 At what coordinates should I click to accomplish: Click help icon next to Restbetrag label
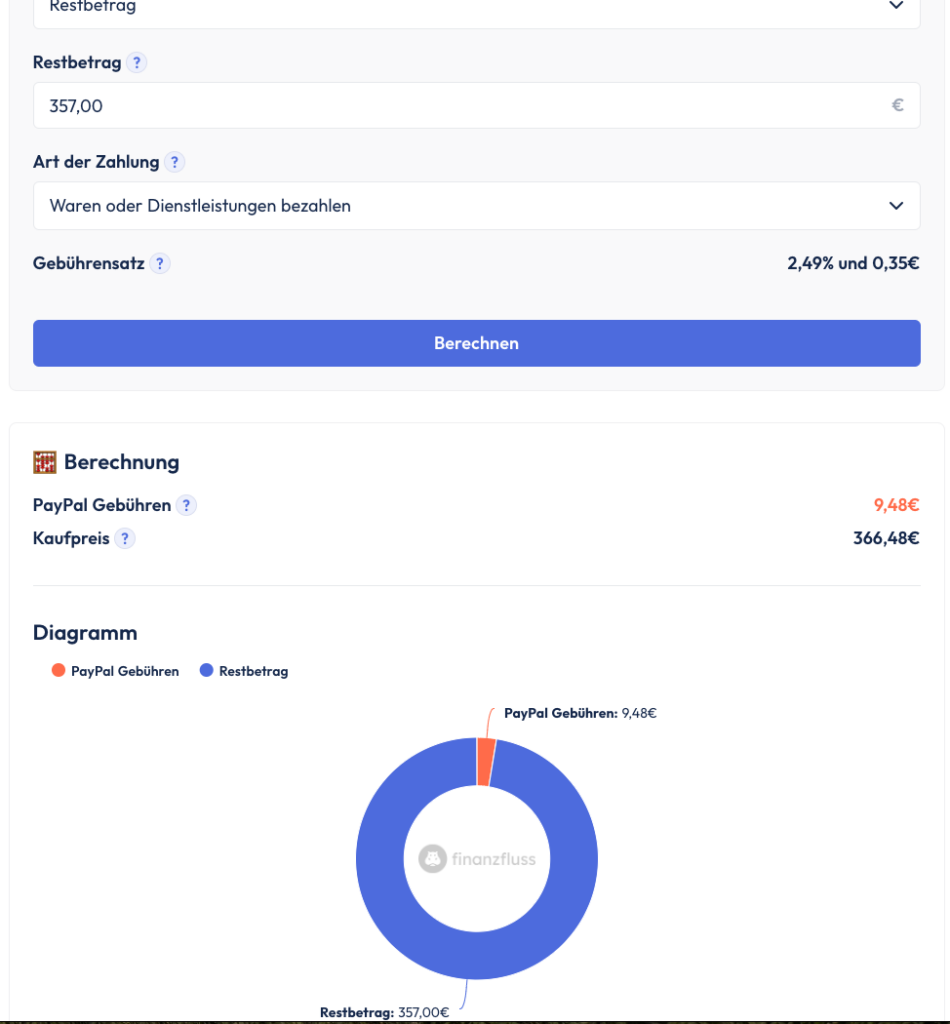click(137, 62)
